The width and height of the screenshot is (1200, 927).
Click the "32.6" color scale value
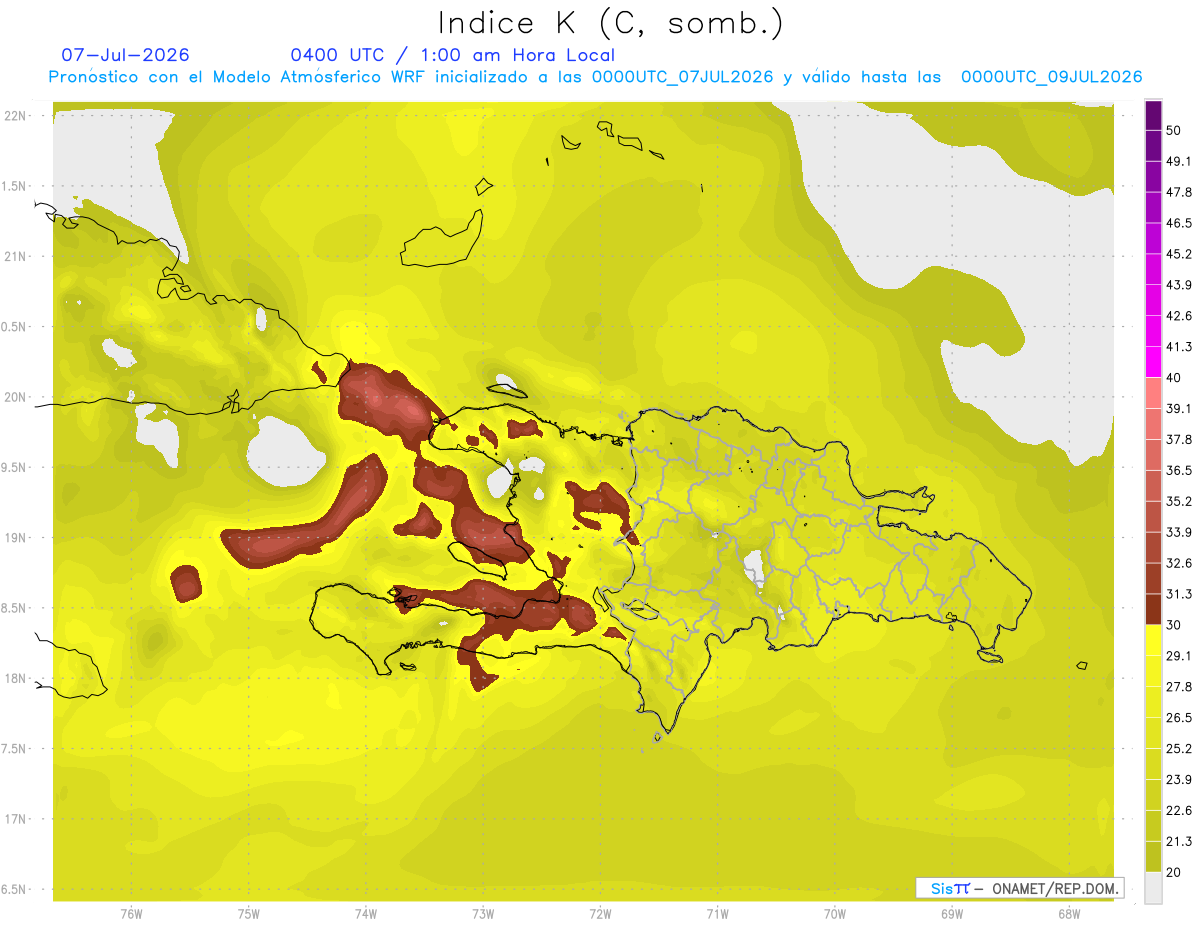[x=1179, y=563]
